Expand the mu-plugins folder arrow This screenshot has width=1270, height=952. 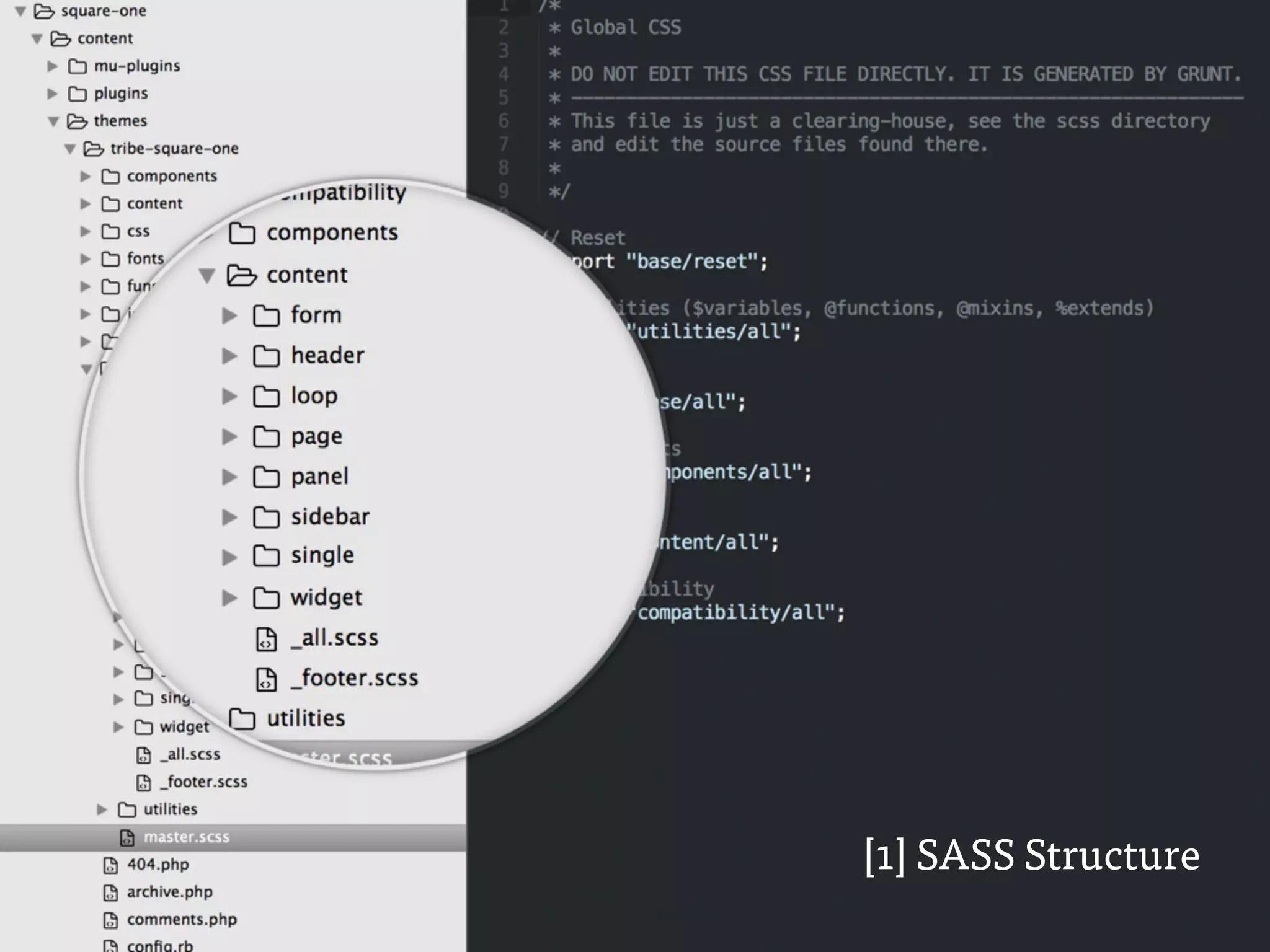coord(53,66)
